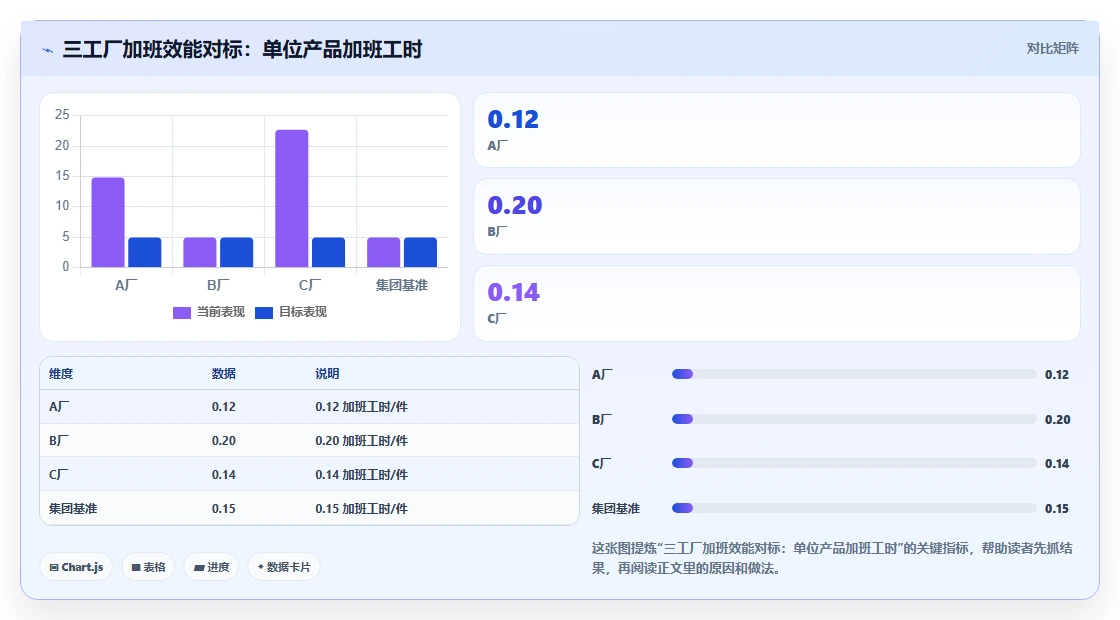Click the C厂 purple current-performance bar

click(x=291, y=199)
